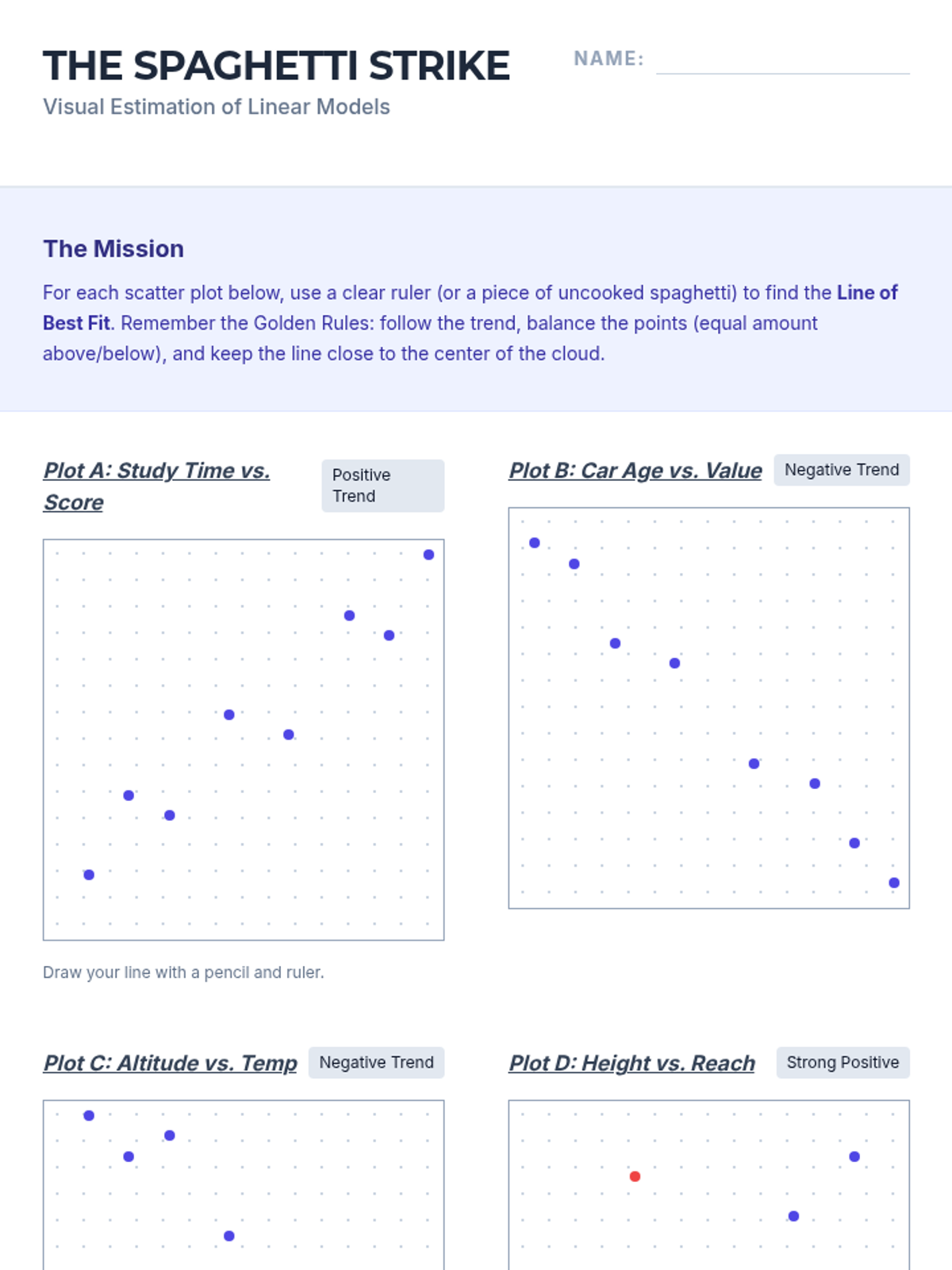This screenshot has width=952, height=1270.
Task: Click the topmost right data point in Plot A
Action: (428, 555)
